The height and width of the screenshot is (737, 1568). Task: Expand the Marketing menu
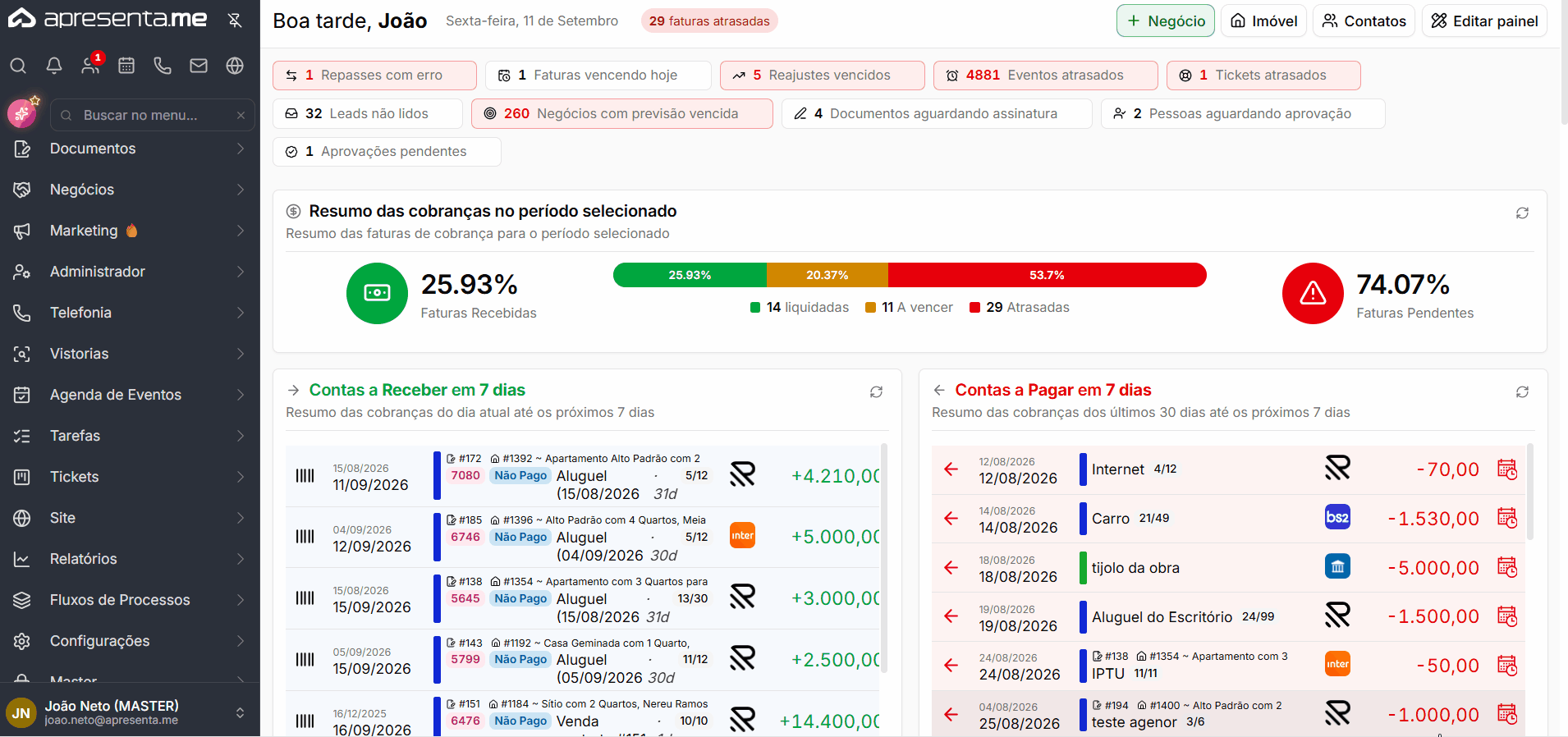click(130, 231)
